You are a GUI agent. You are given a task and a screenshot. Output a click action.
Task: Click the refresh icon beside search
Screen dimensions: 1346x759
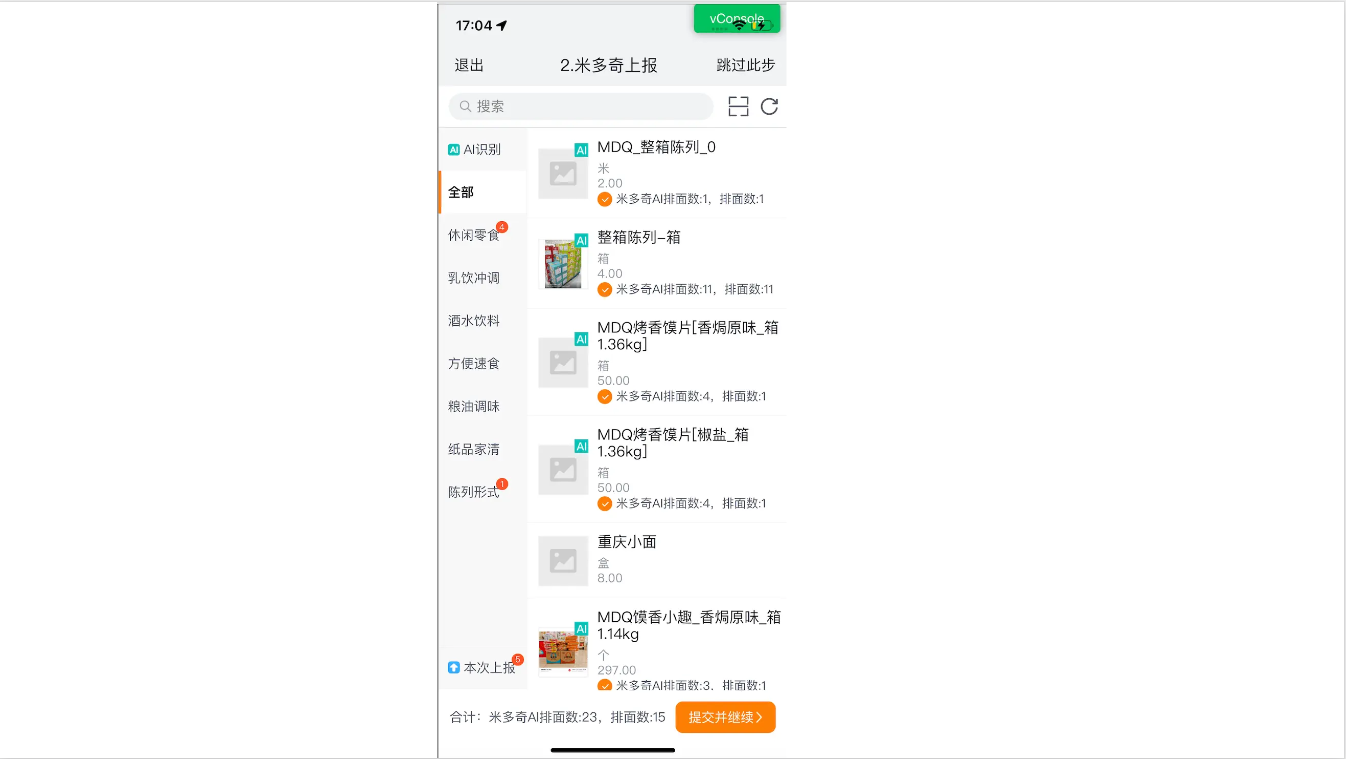point(769,107)
